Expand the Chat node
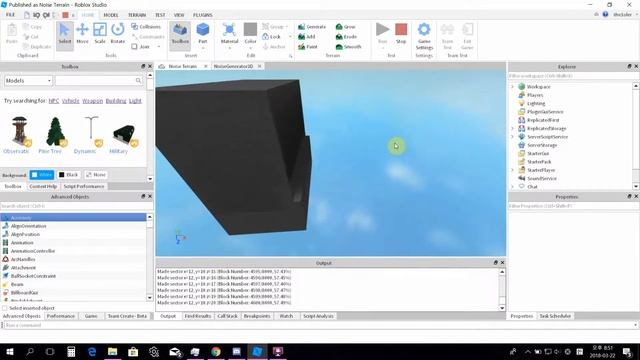The image size is (640, 360). pyautogui.click(x=513, y=187)
